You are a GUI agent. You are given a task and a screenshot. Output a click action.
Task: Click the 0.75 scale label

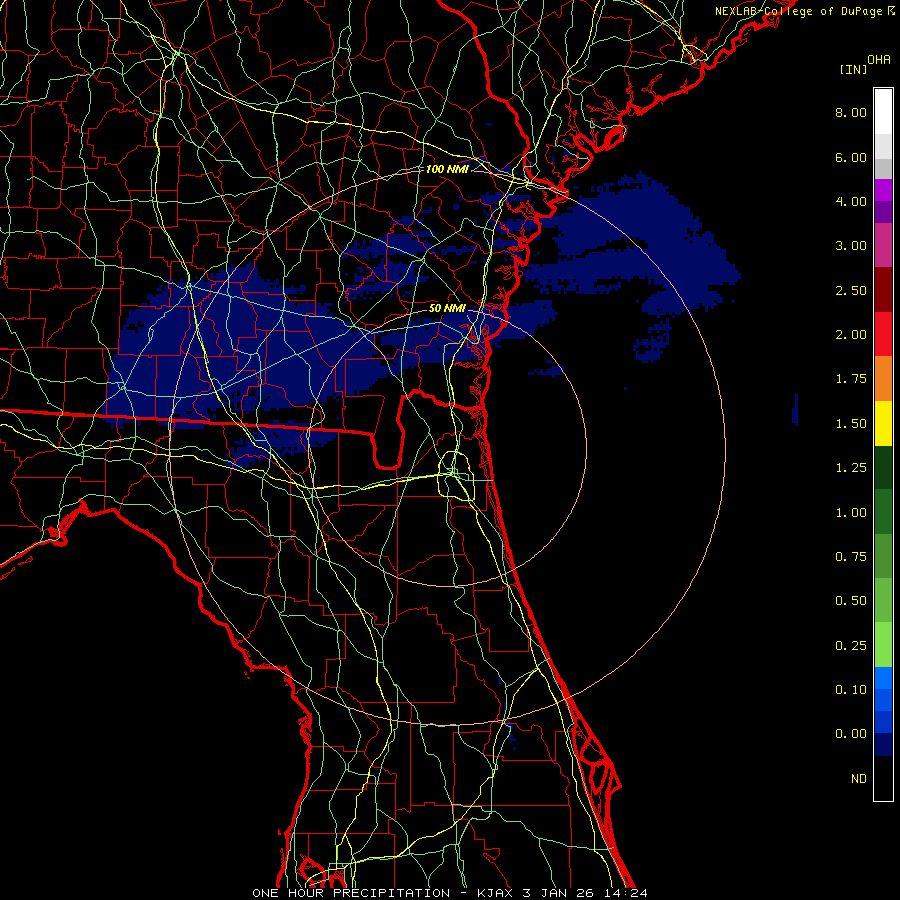pyautogui.click(x=851, y=557)
